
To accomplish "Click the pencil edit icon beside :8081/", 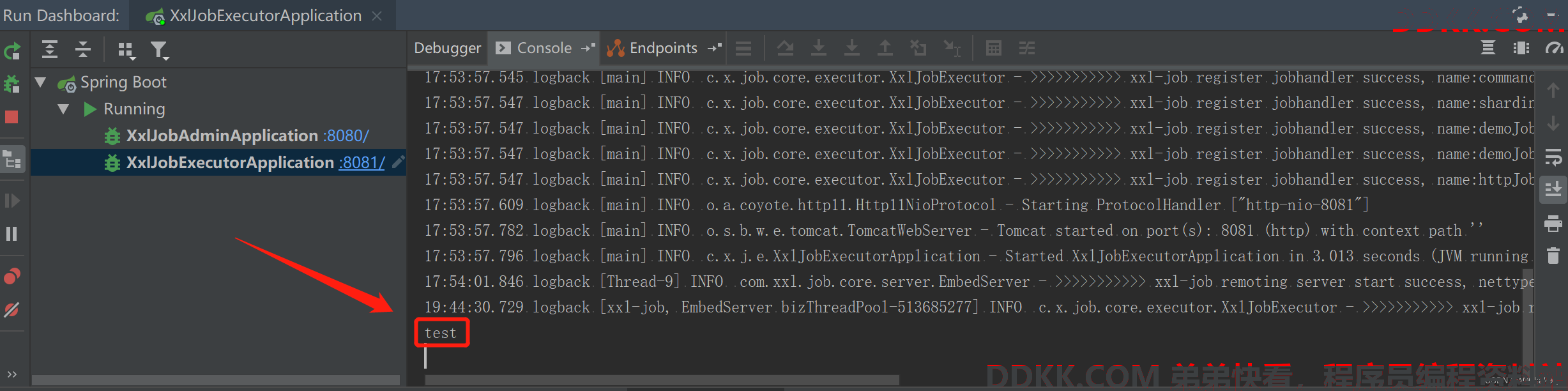I will point(398,162).
